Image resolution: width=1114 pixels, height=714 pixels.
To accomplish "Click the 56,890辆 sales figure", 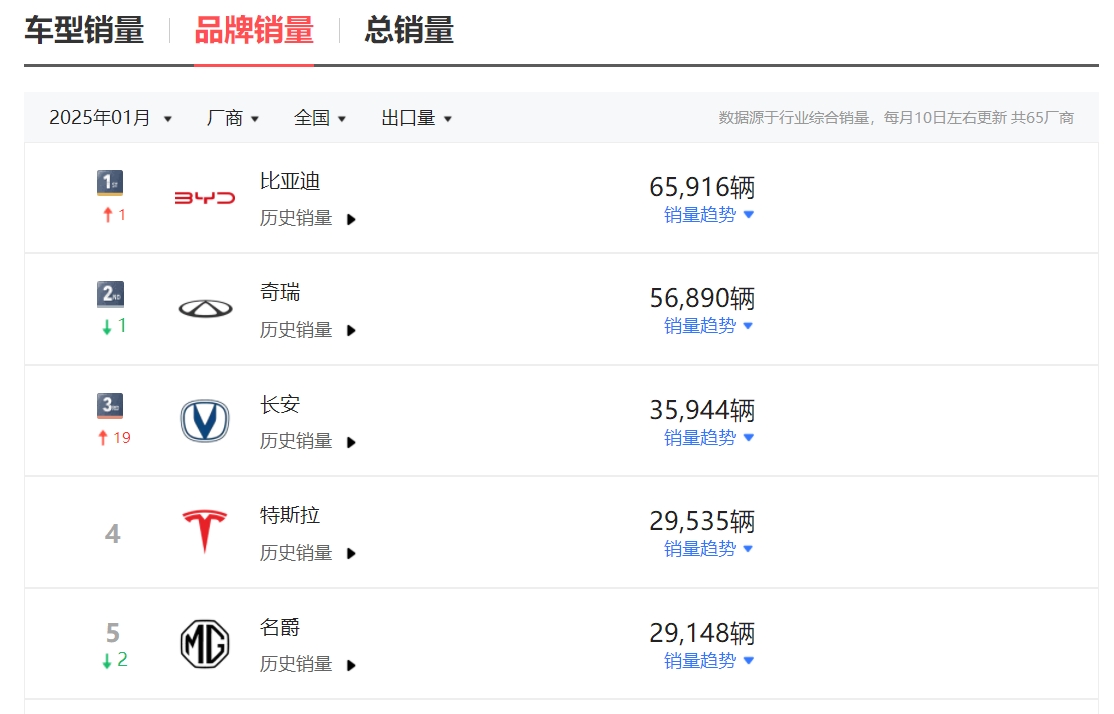I will click(x=702, y=298).
